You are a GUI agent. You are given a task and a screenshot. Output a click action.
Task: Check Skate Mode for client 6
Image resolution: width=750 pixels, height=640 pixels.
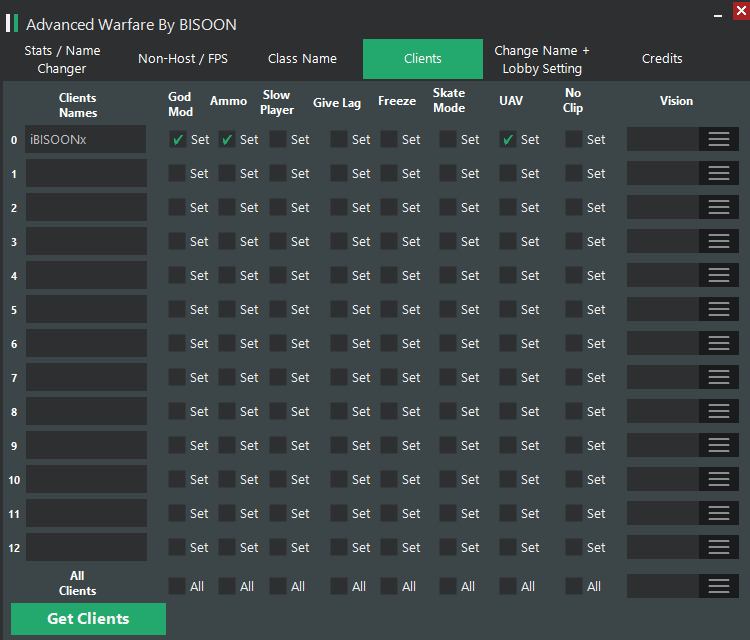tap(448, 343)
